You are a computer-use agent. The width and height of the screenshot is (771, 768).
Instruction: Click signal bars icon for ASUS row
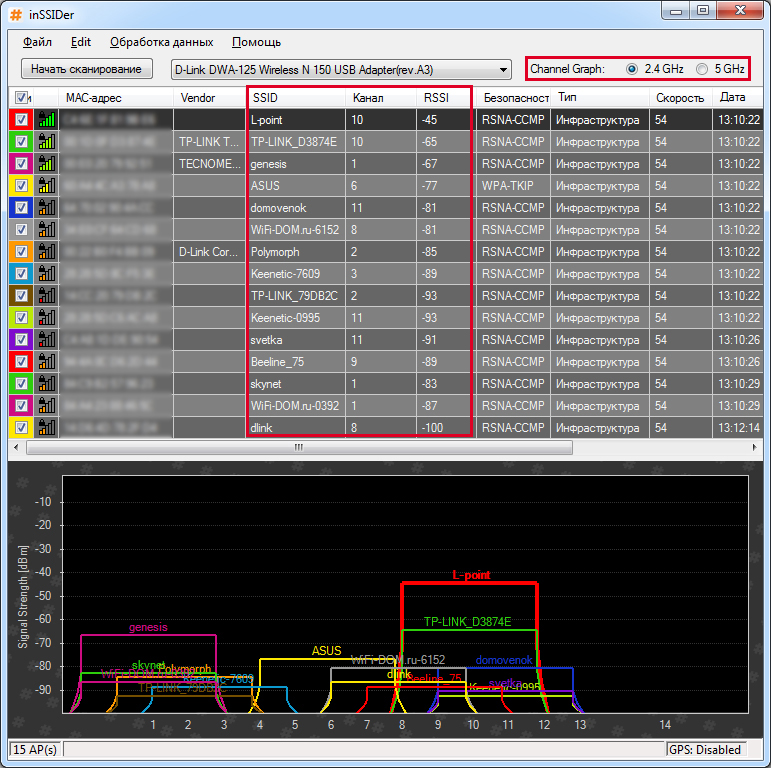(47, 185)
